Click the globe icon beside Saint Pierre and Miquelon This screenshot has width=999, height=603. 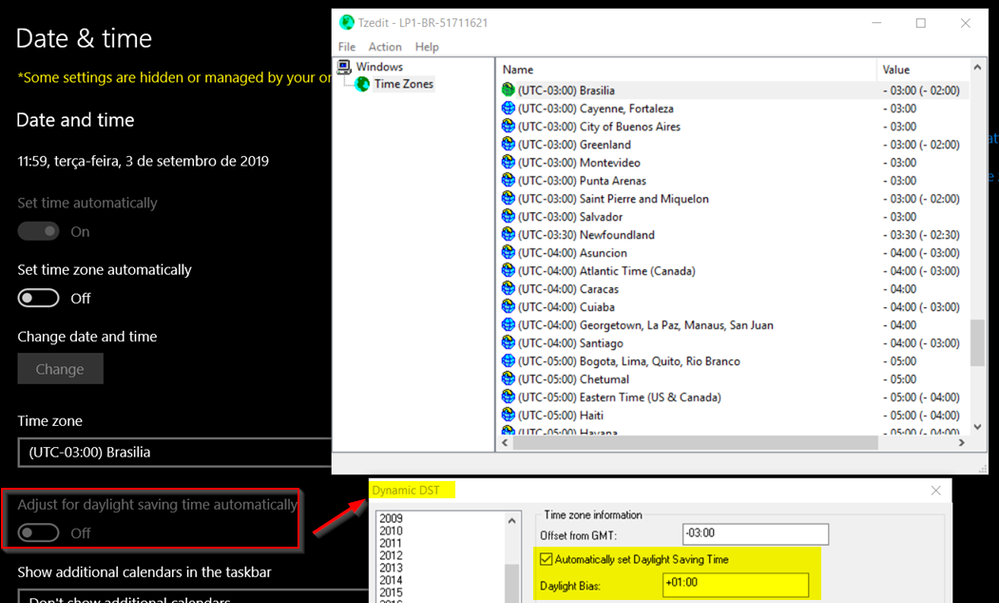pyautogui.click(x=508, y=198)
